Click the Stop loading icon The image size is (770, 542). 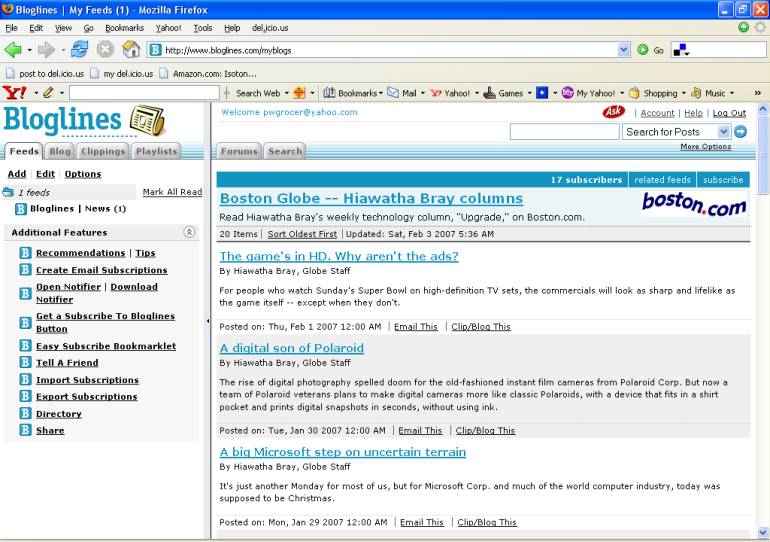pos(105,50)
